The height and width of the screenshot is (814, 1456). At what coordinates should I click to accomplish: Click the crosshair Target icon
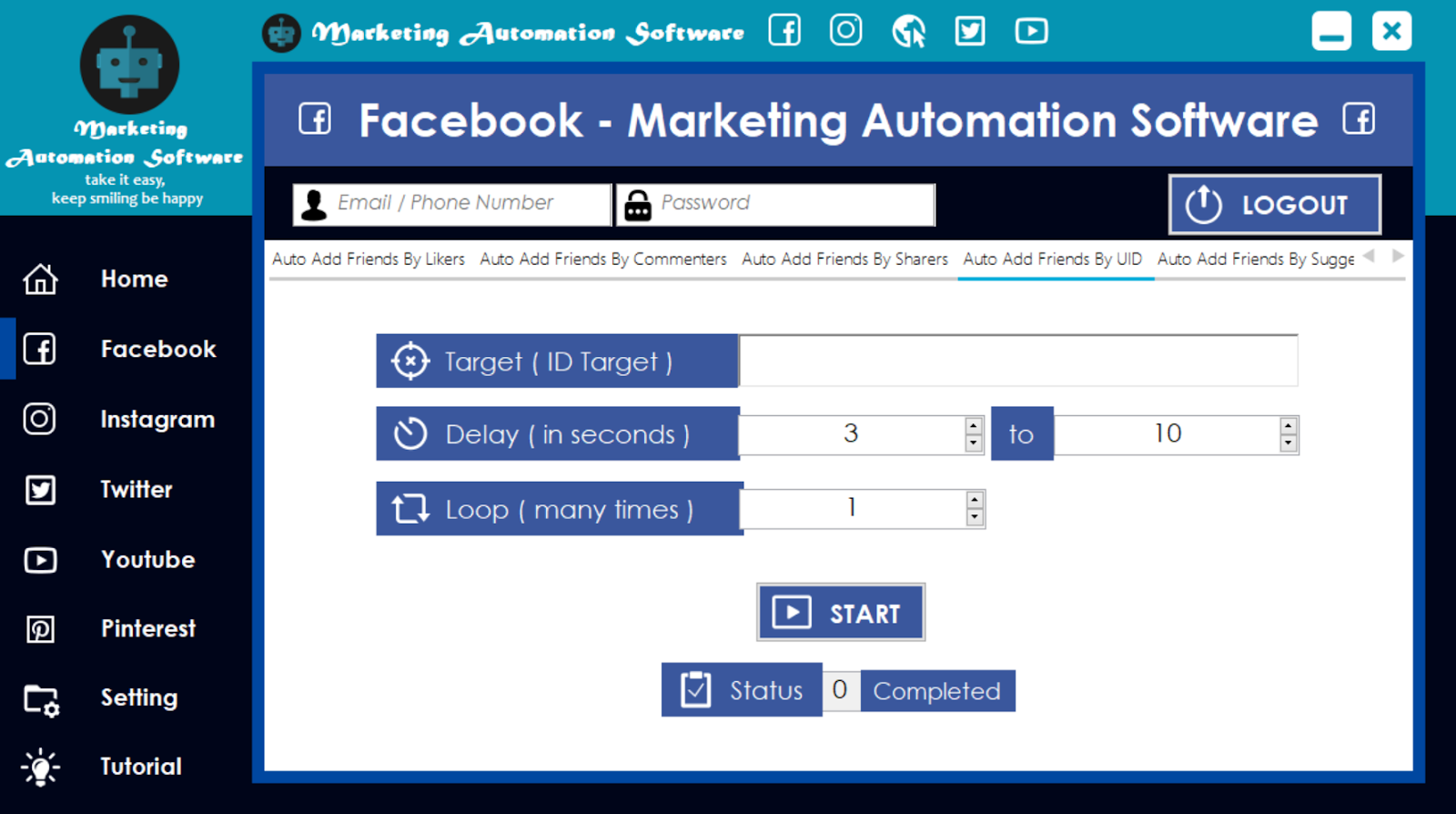pos(410,361)
